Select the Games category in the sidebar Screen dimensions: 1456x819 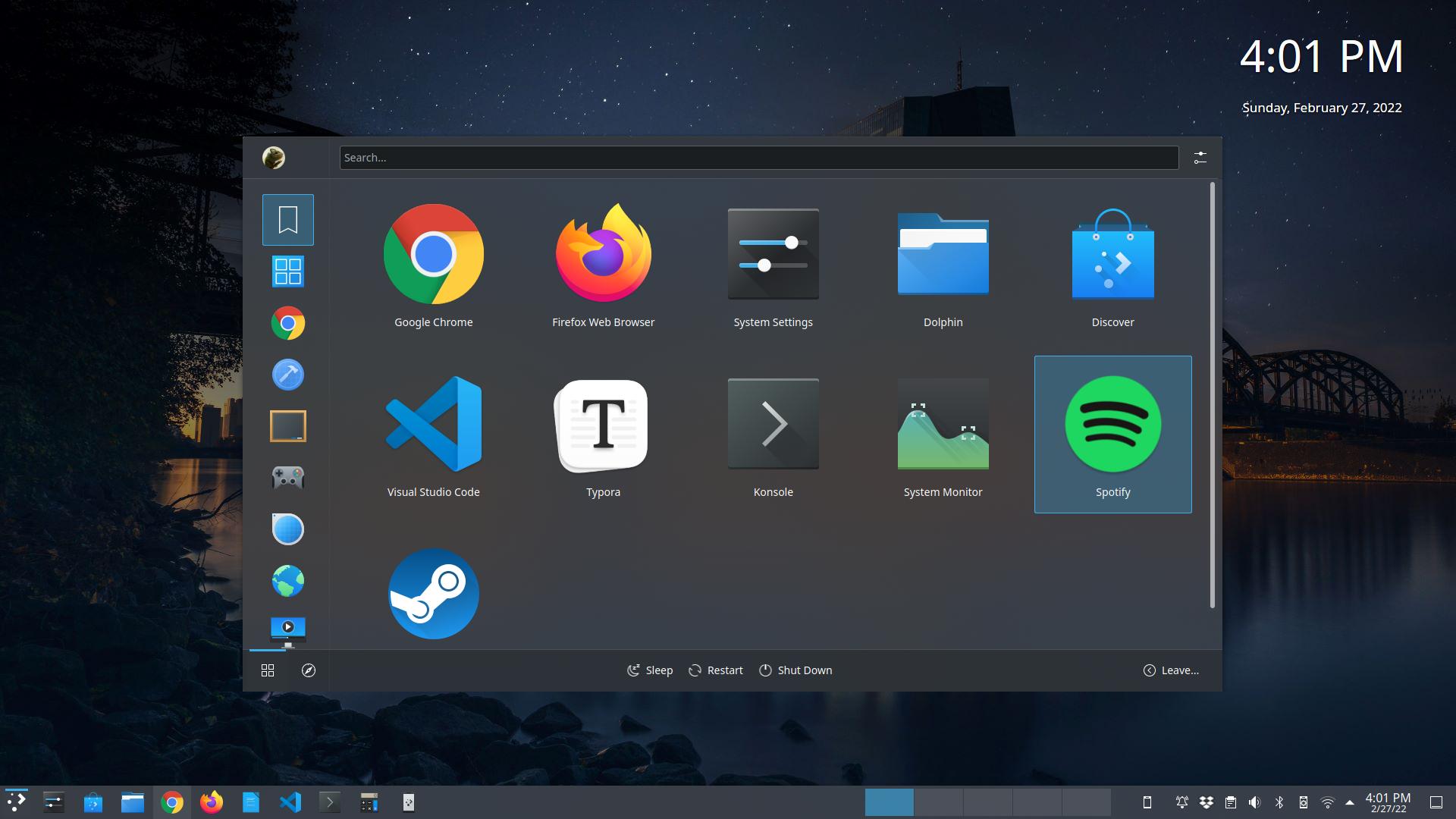click(287, 477)
